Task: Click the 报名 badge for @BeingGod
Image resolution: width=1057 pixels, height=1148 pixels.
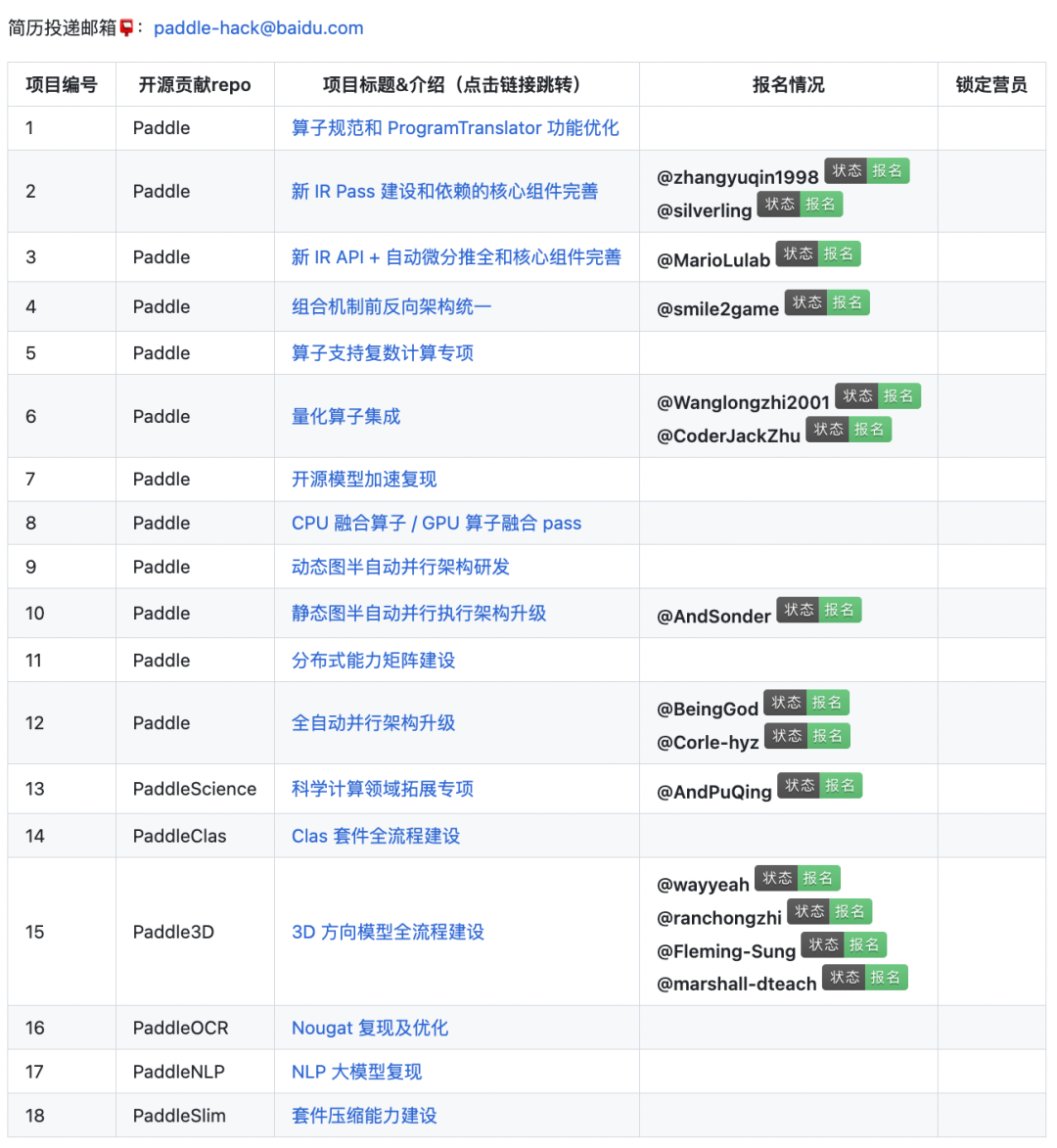Action: (828, 702)
